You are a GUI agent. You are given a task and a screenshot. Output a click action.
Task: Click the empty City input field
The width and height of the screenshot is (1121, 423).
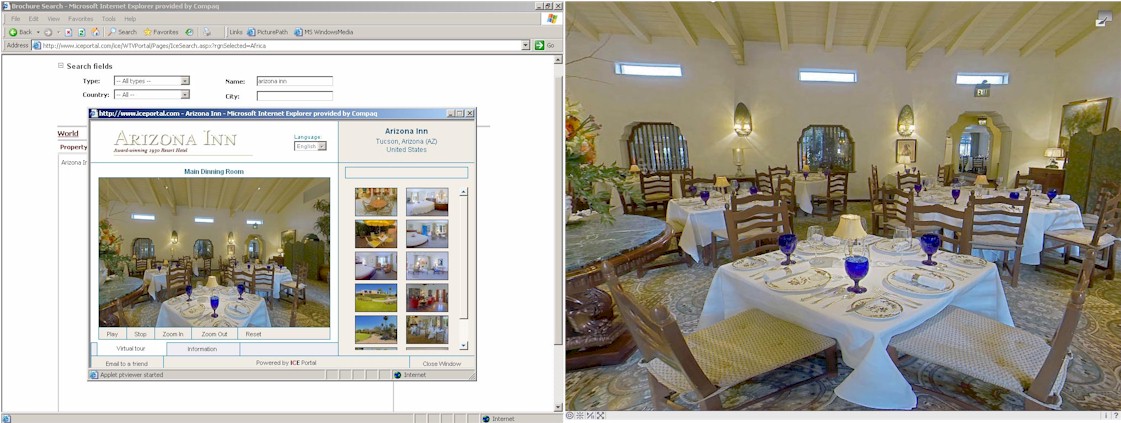coord(295,96)
